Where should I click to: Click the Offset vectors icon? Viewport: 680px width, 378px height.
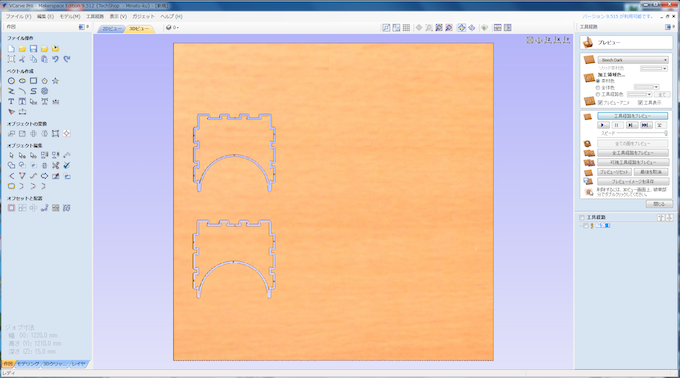pos(11,208)
